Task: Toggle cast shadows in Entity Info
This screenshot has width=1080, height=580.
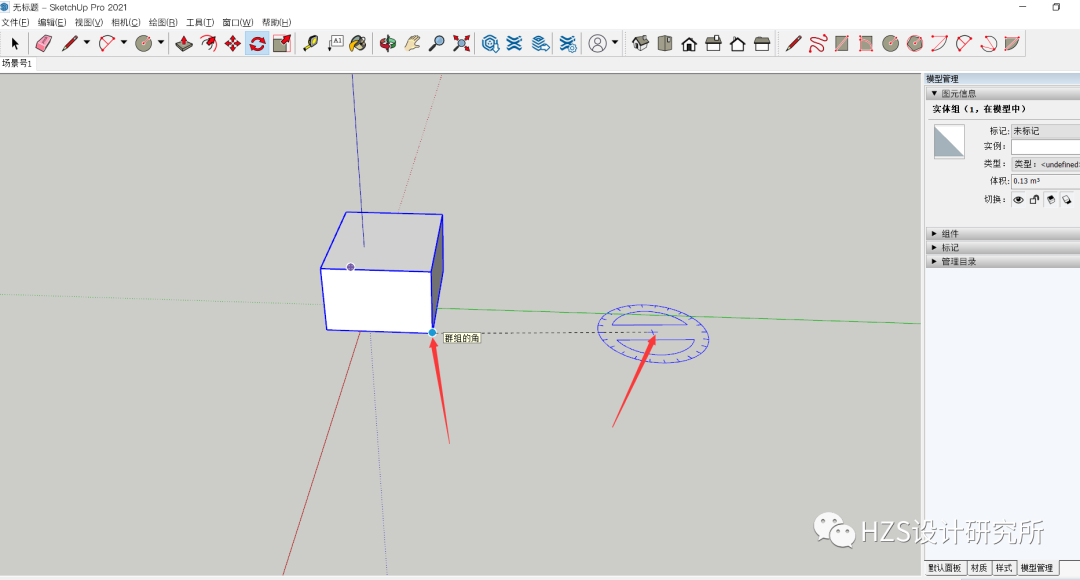Action: click(x=1050, y=199)
